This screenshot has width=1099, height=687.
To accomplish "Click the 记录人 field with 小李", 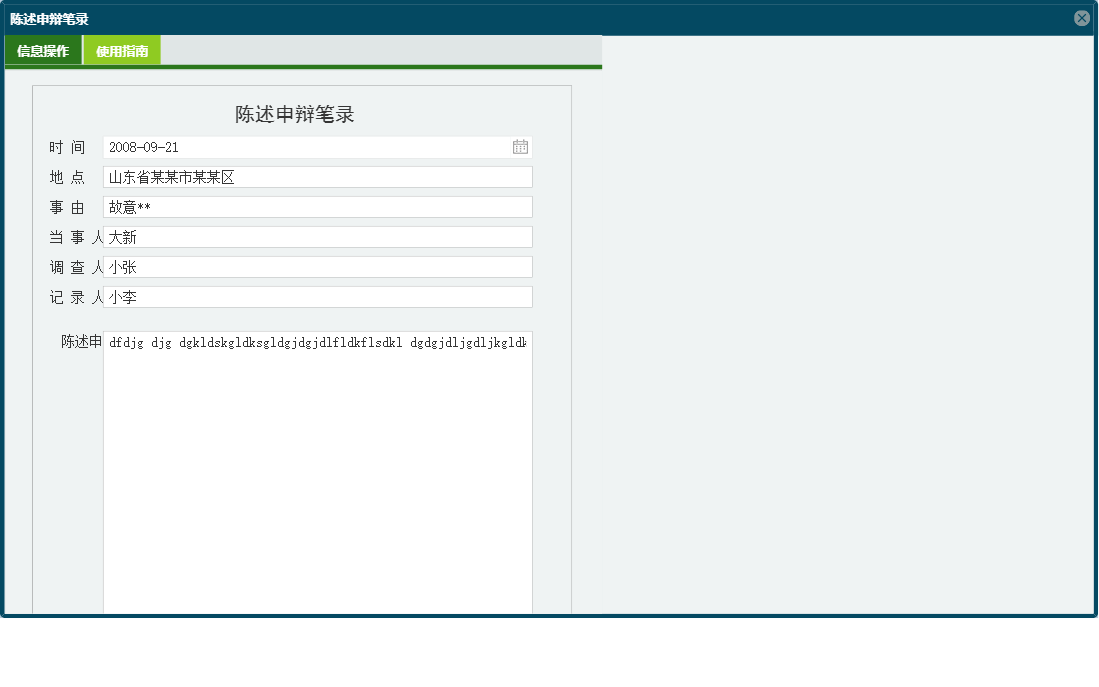I will pos(318,297).
